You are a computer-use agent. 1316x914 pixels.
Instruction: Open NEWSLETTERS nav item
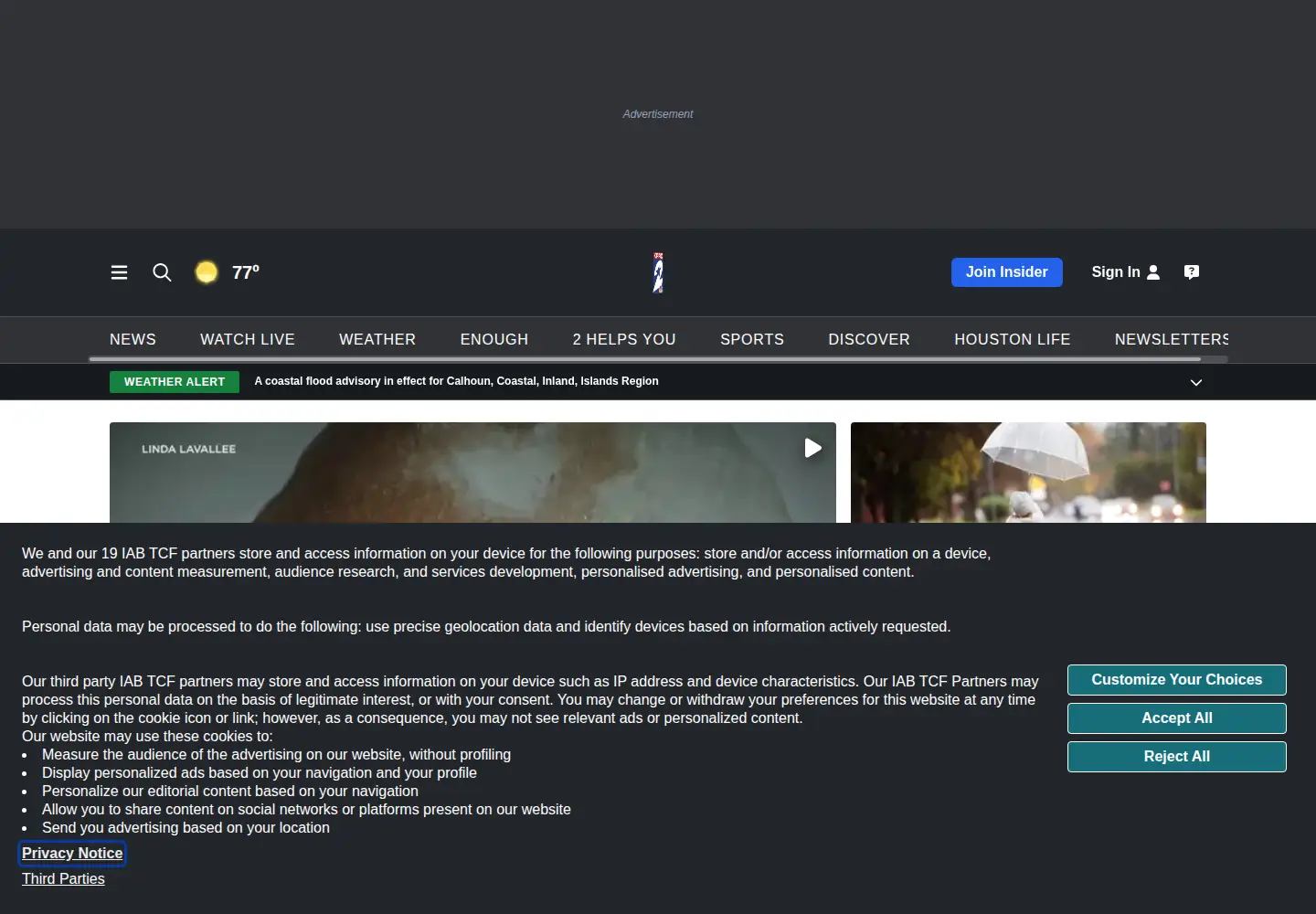(x=1172, y=339)
